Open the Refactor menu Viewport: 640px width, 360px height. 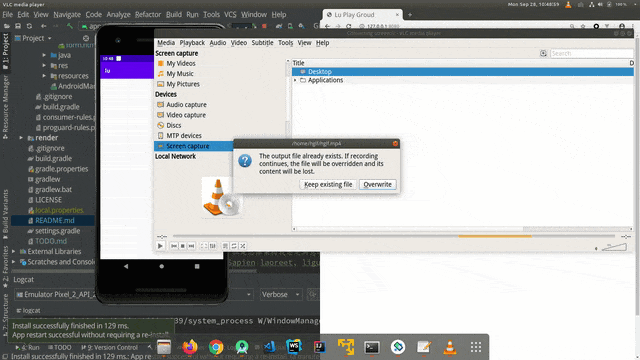pos(148,15)
